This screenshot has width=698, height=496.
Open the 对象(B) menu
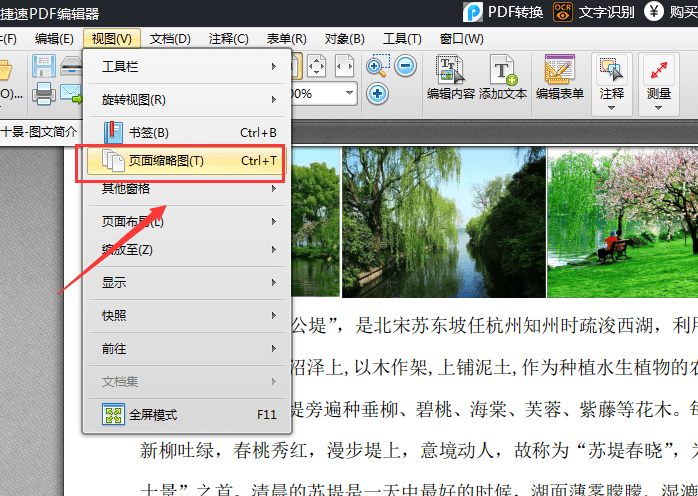point(345,39)
